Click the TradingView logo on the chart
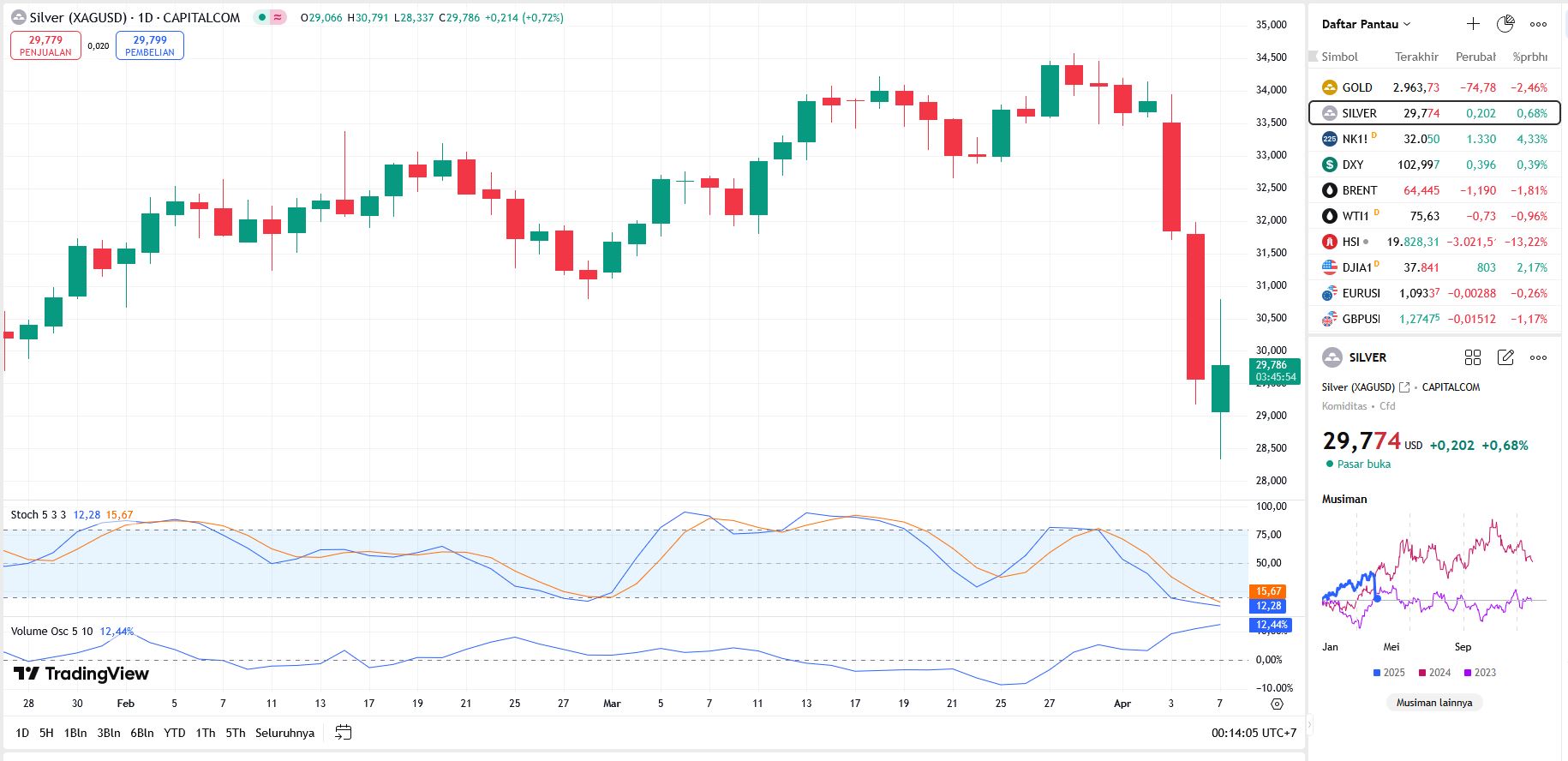 tap(81, 674)
